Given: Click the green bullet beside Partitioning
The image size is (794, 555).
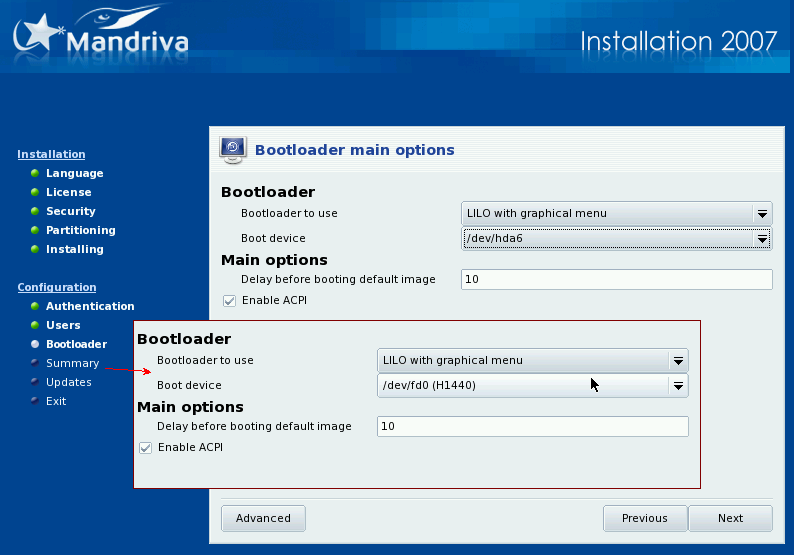Looking at the screenshot, I should [x=35, y=230].
